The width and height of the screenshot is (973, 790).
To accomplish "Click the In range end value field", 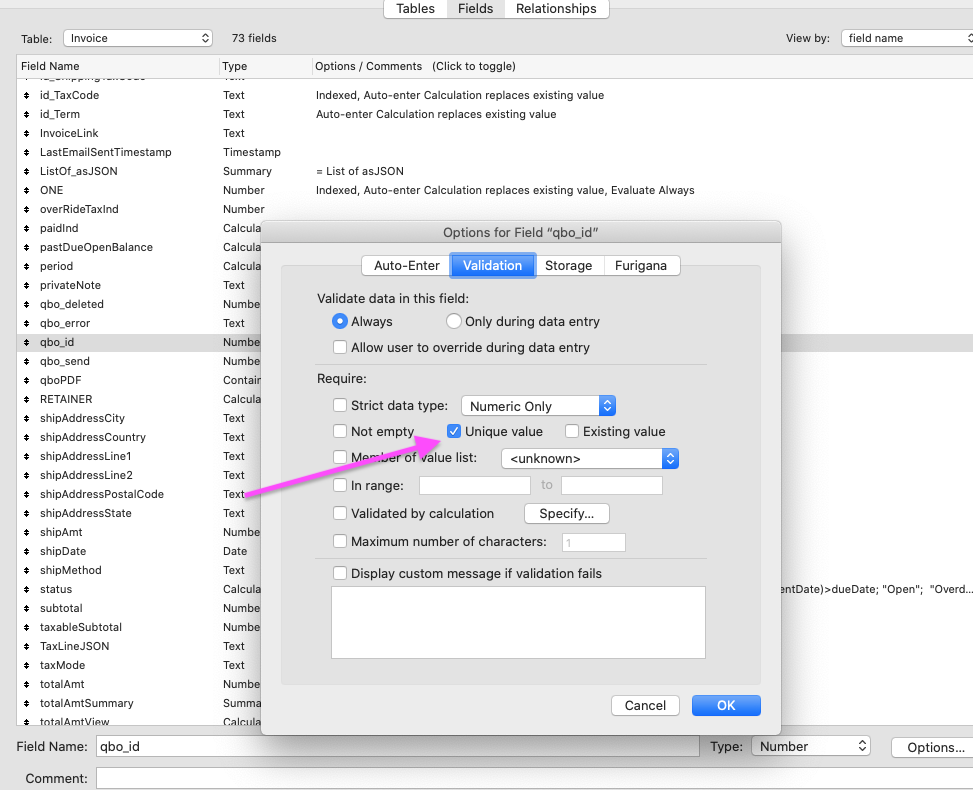I will 612,485.
